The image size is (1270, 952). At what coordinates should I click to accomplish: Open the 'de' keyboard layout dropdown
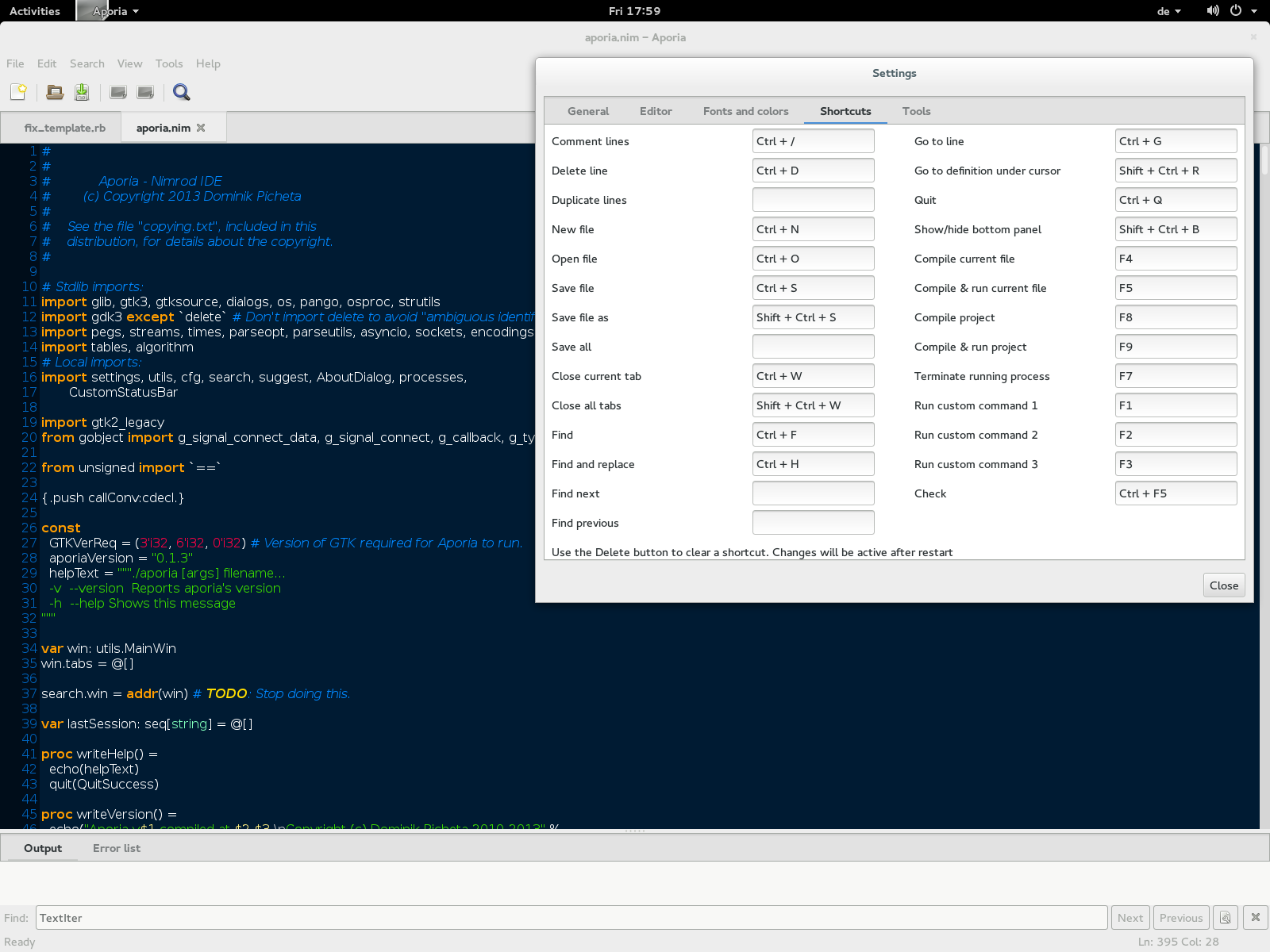(1168, 11)
